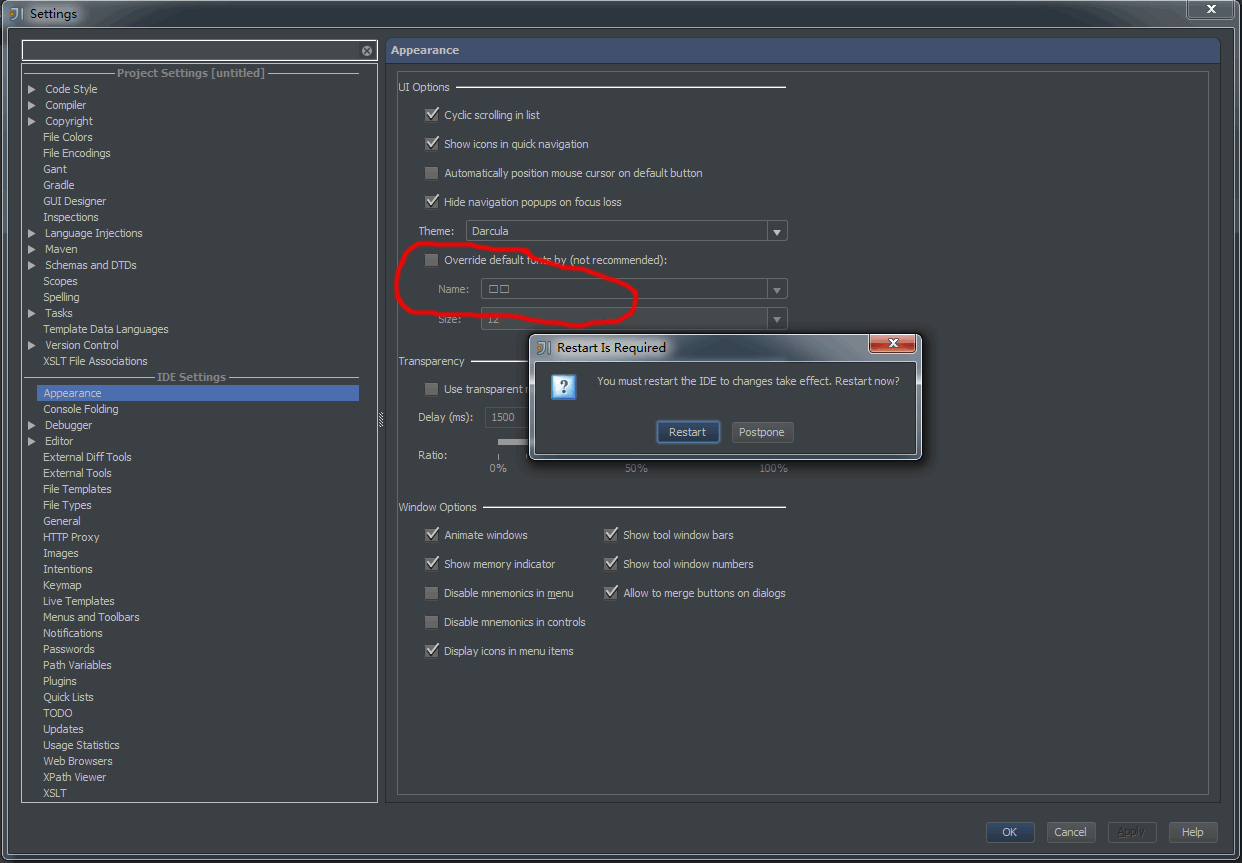The height and width of the screenshot is (863, 1242).
Task: Expand the Code Style tree node
Action: 32,89
